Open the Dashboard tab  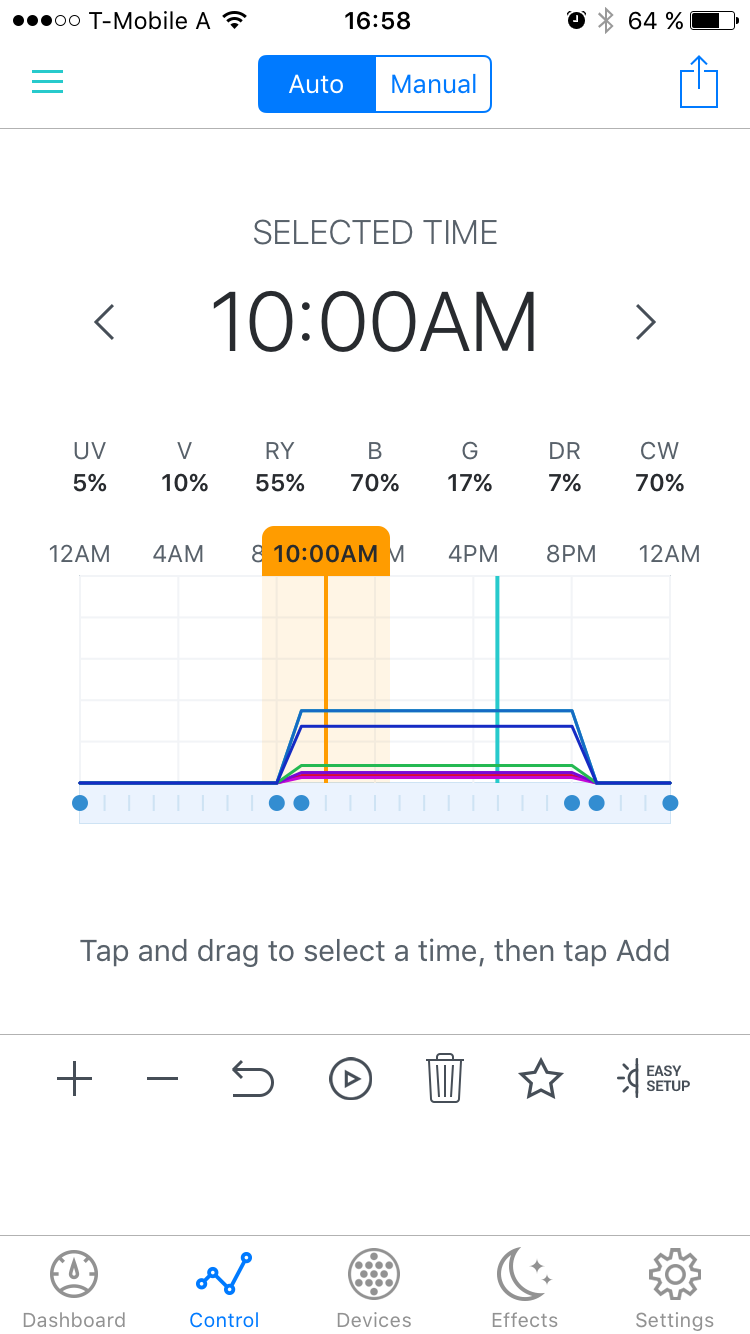pyautogui.click(x=75, y=1289)
